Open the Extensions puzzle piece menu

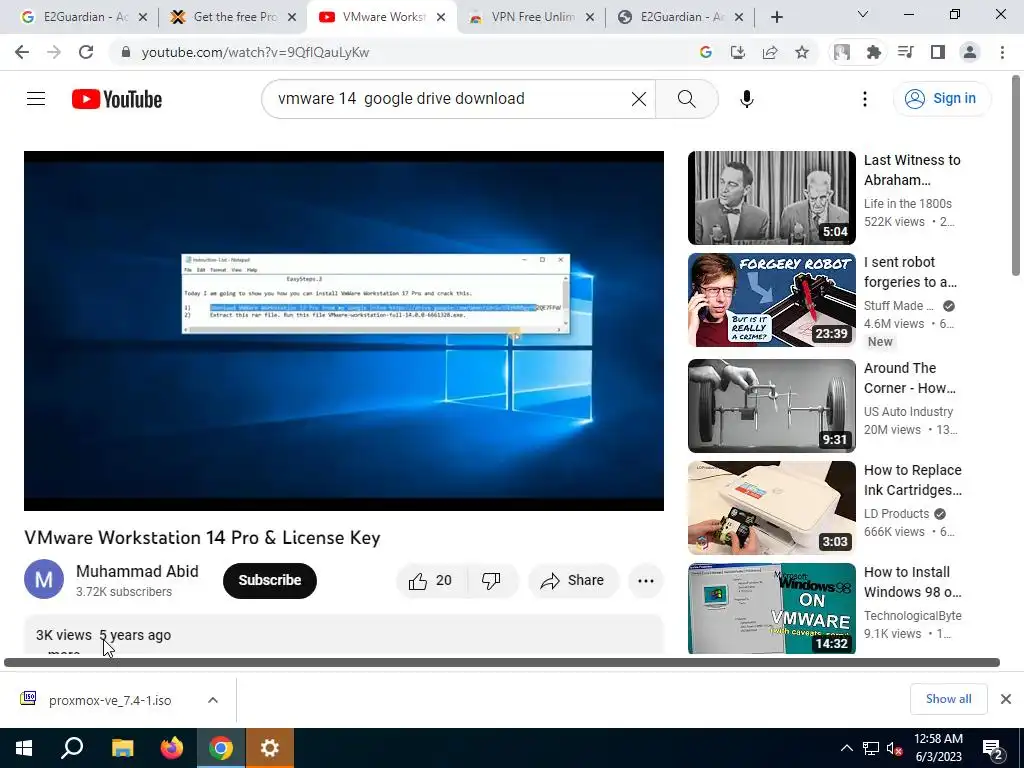[874, 52]
